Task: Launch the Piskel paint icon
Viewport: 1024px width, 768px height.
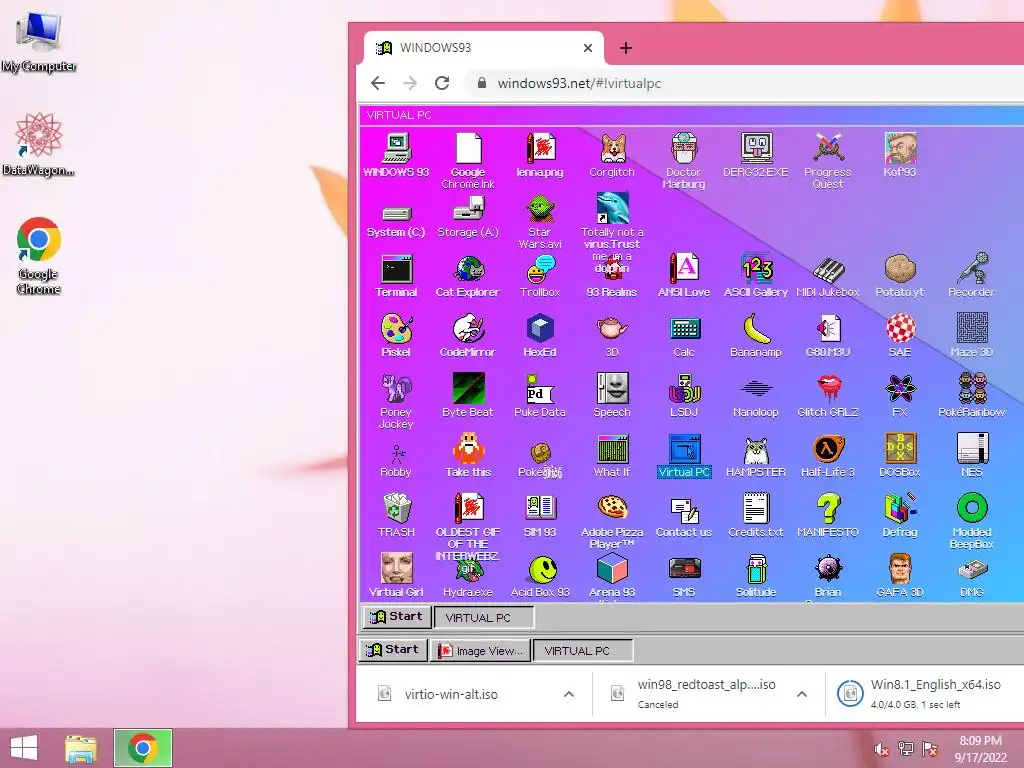Action: pos(396,336)
